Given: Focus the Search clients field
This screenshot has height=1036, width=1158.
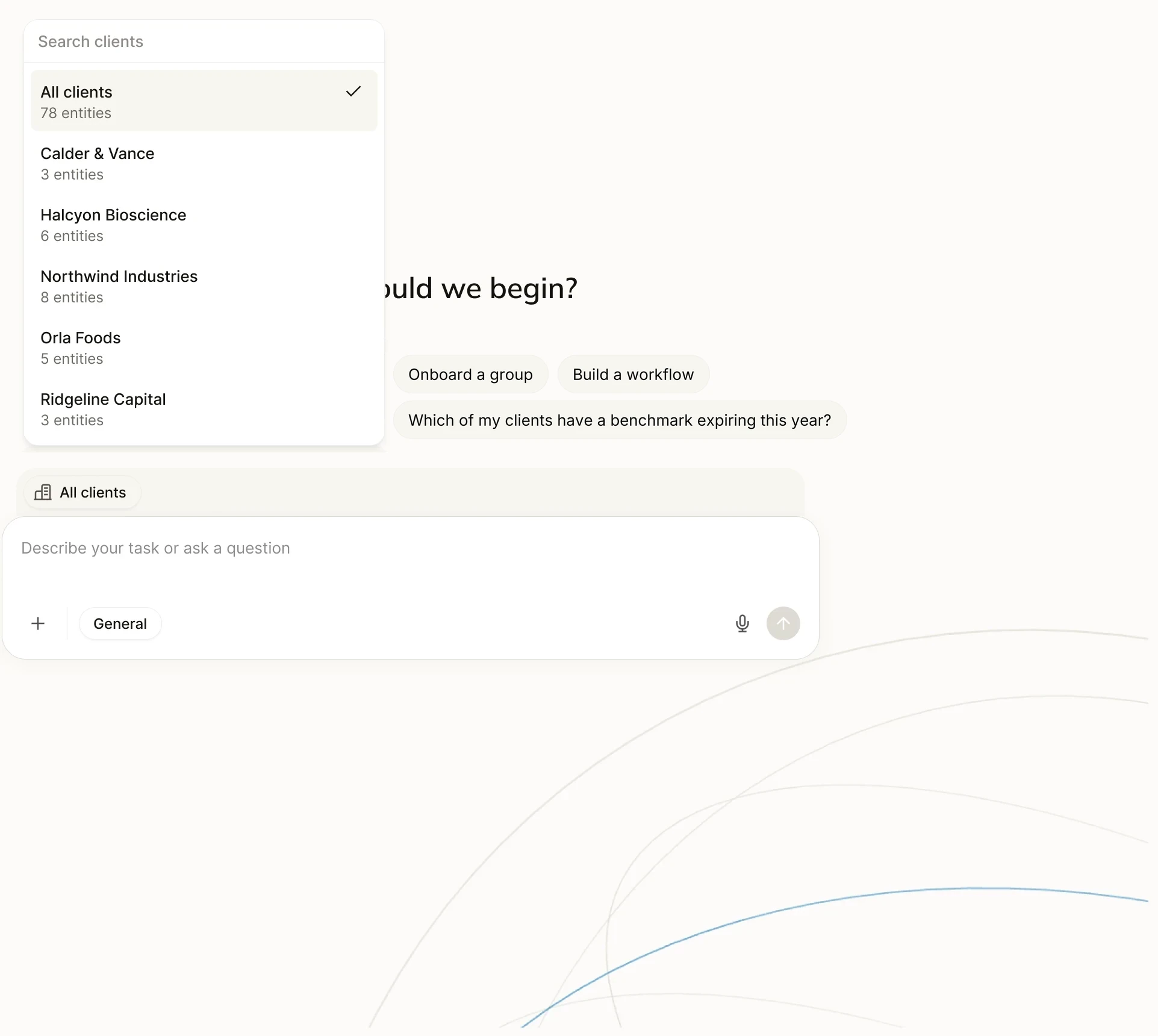Looking at the screenshot, I should click(x=204, y=42).
